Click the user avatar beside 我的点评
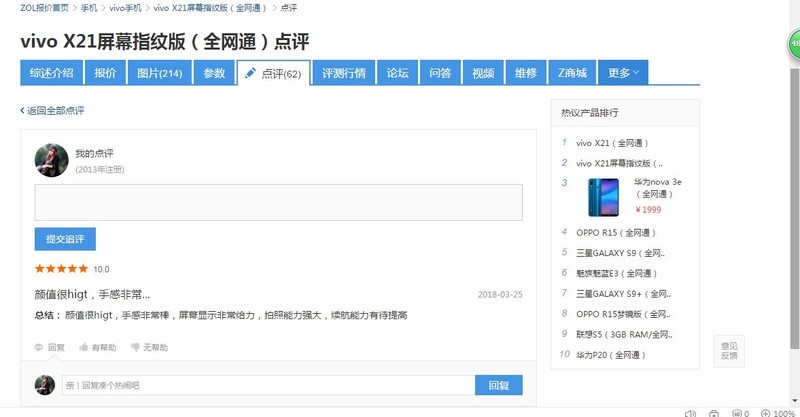The width and height of the screenshot is (800, 417). coord(52,160)
